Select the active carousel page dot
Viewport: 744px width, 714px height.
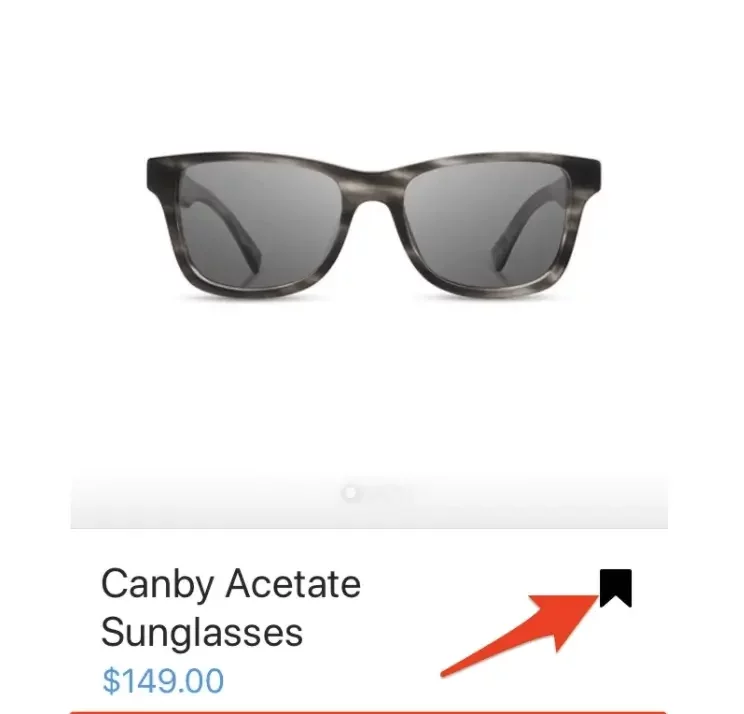click(x=350, y=493)
